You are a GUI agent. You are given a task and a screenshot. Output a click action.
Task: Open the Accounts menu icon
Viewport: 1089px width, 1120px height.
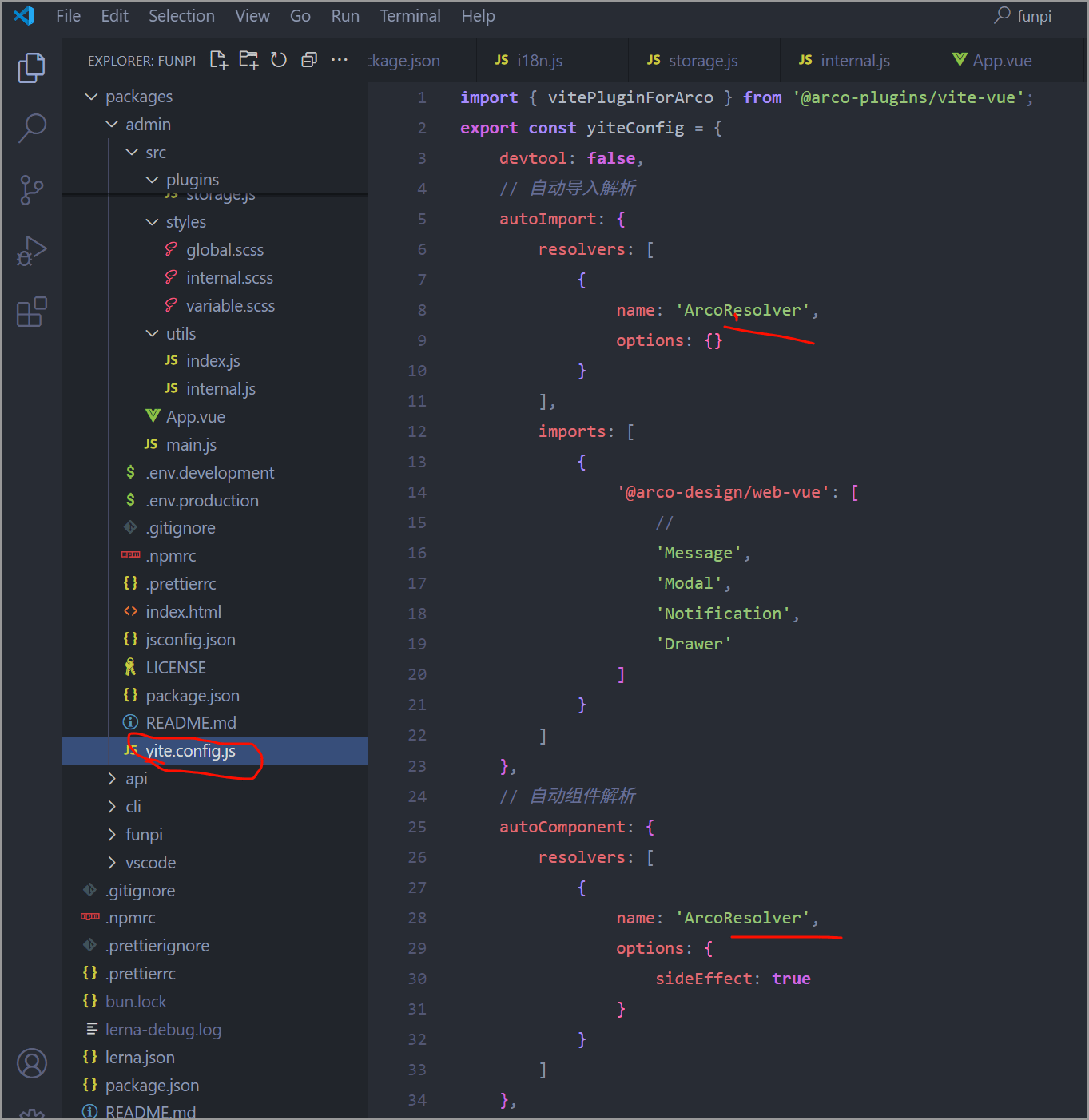point(32,1063)
